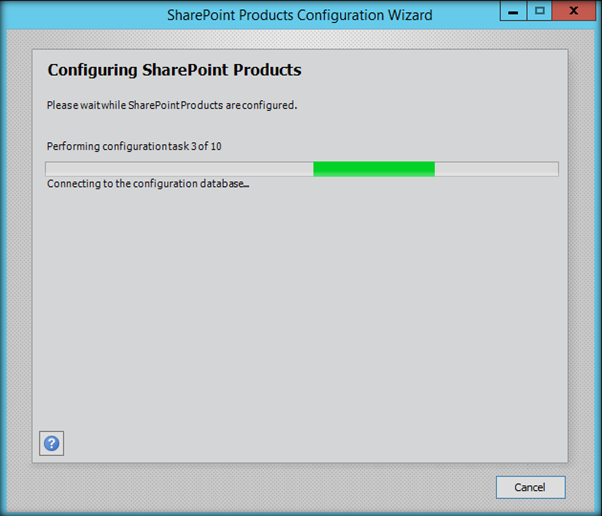602x516 pixels.
Task: Click the empty right portion of the progress bar
Action: pyautogui.click(x=496, y=169)
